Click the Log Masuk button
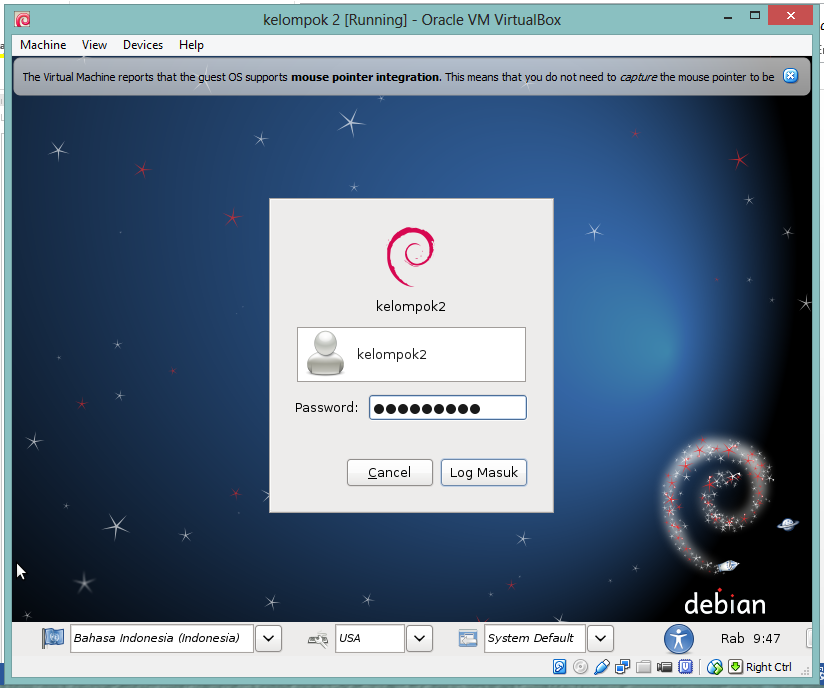 tap(483, 472)
